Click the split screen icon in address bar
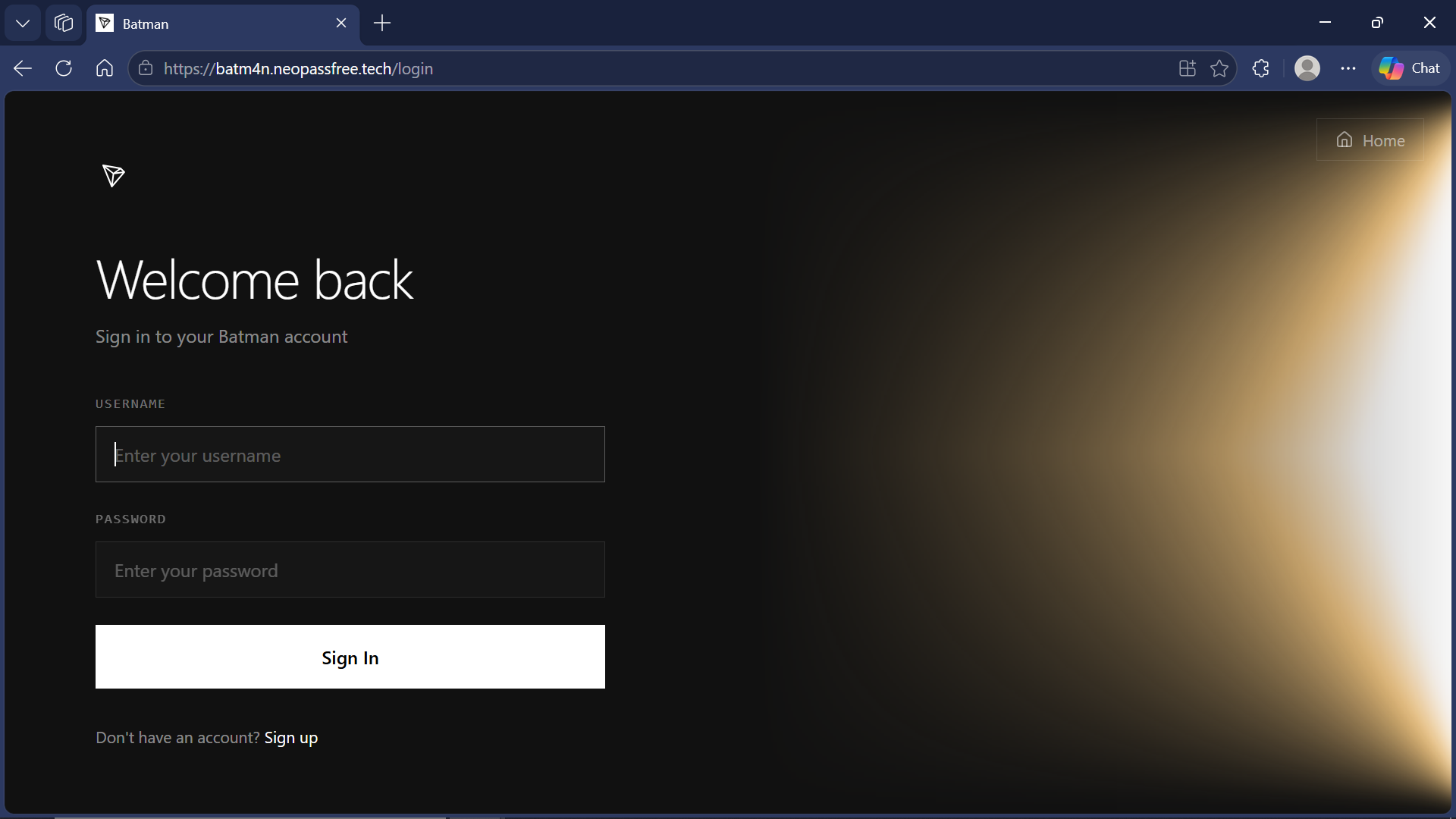Image resolution: width=1456 pixels, height=819 pixels. [1187, 68]
